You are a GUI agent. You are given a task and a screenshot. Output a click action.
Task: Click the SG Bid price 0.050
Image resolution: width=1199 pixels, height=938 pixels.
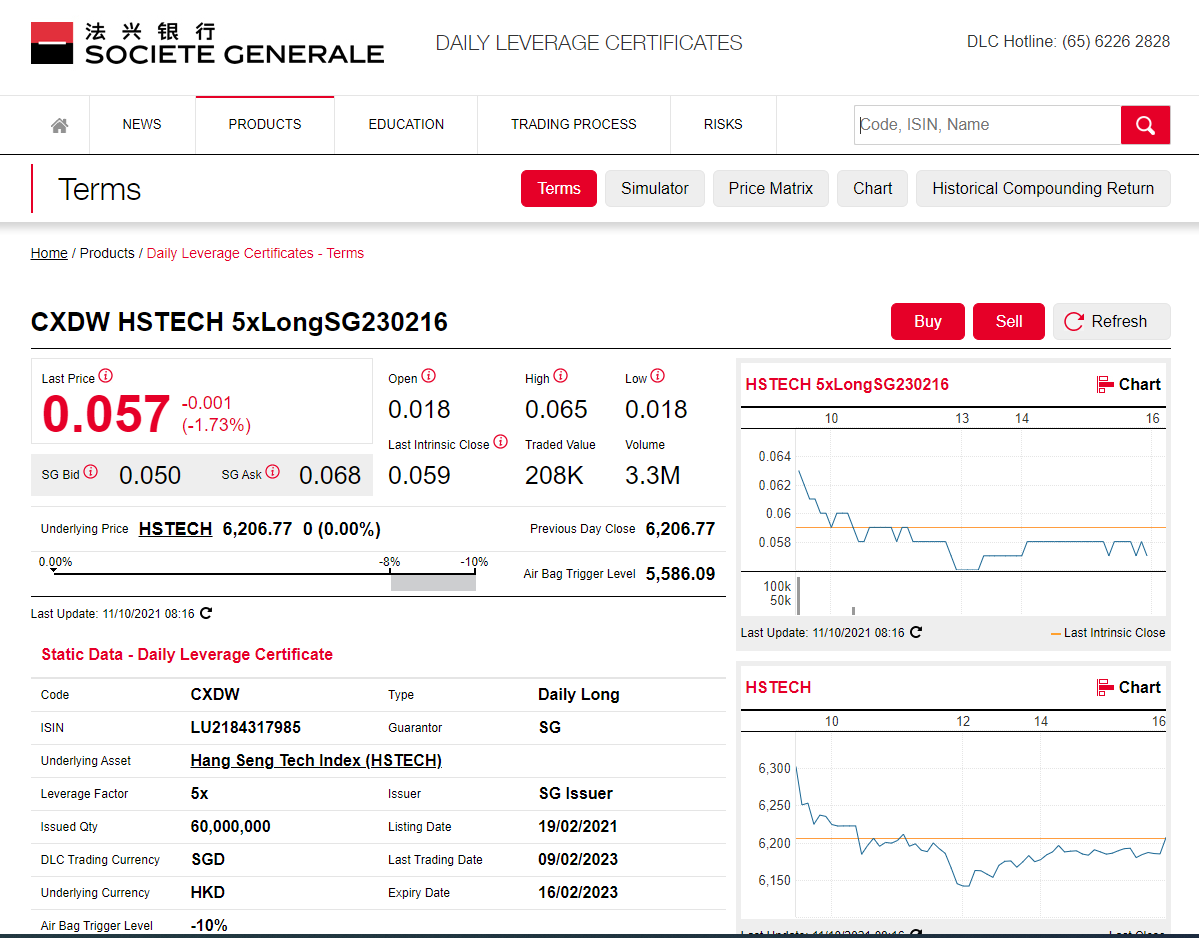150,475
